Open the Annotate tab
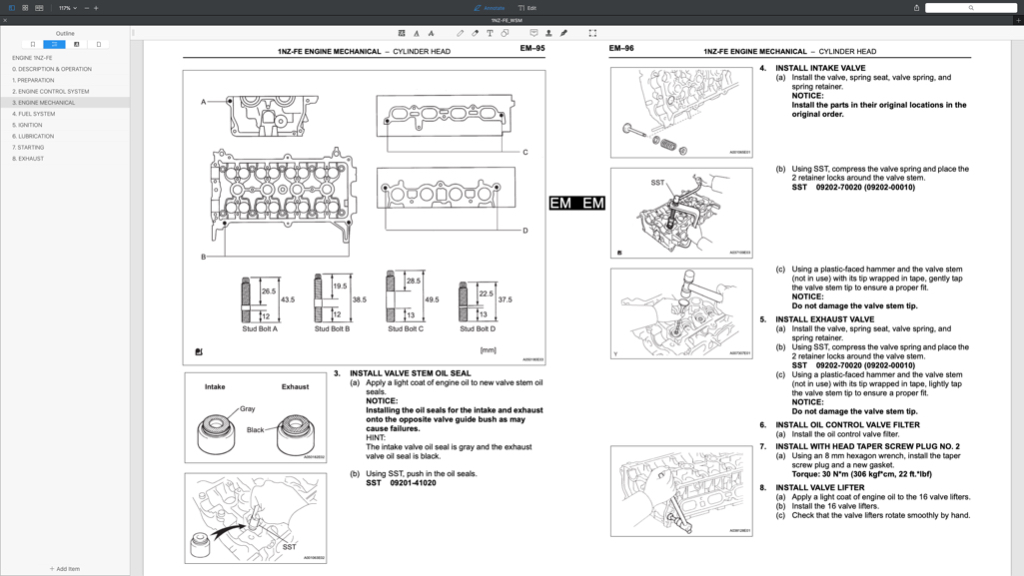 (489, 8)
